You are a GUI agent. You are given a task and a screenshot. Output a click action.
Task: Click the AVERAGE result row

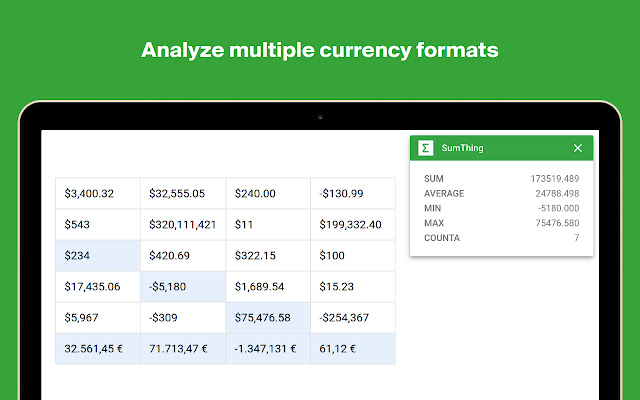pos(501,193)
